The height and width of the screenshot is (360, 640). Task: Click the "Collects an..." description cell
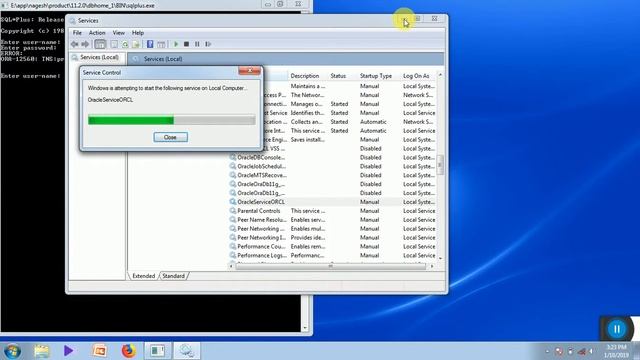pos(307,122)
